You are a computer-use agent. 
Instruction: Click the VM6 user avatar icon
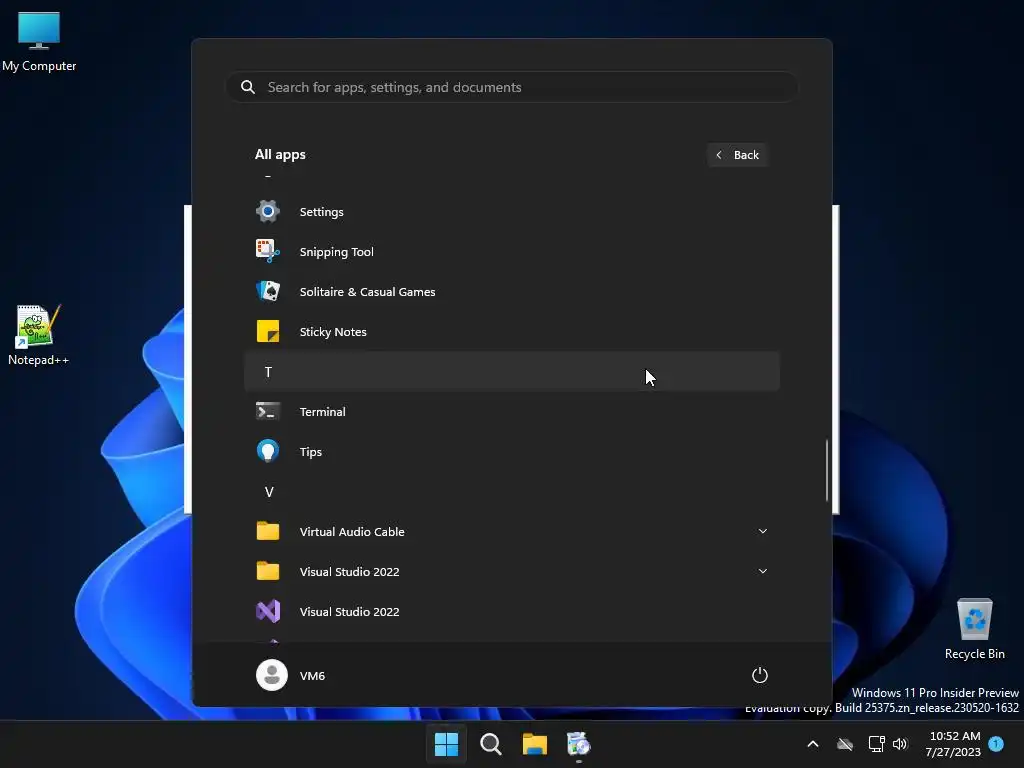point(272,675)
